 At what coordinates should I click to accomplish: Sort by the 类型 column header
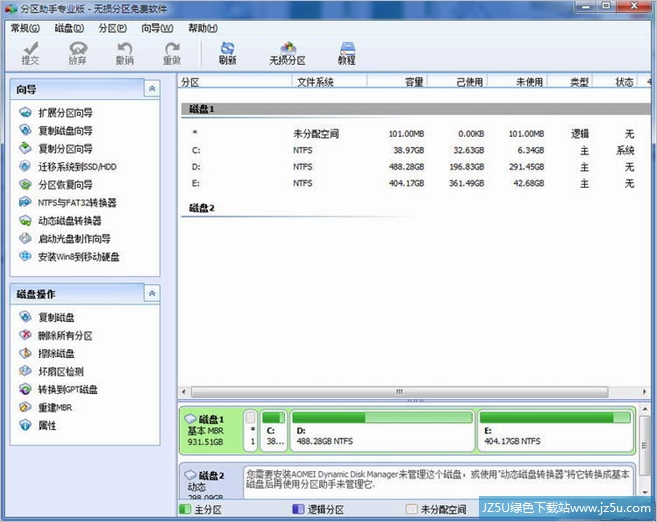(x=570, y=82)
